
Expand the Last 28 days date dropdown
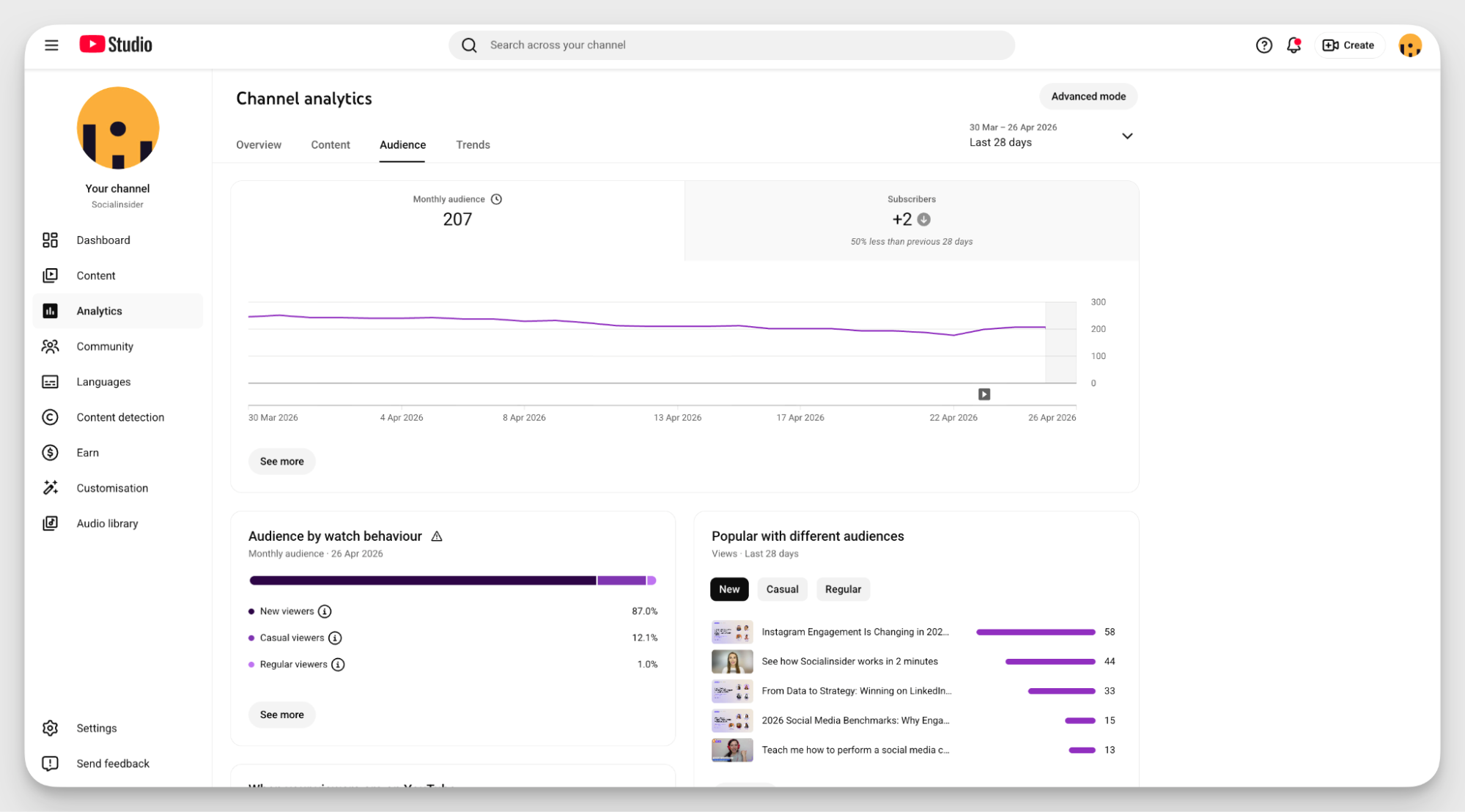(1051, 136)
